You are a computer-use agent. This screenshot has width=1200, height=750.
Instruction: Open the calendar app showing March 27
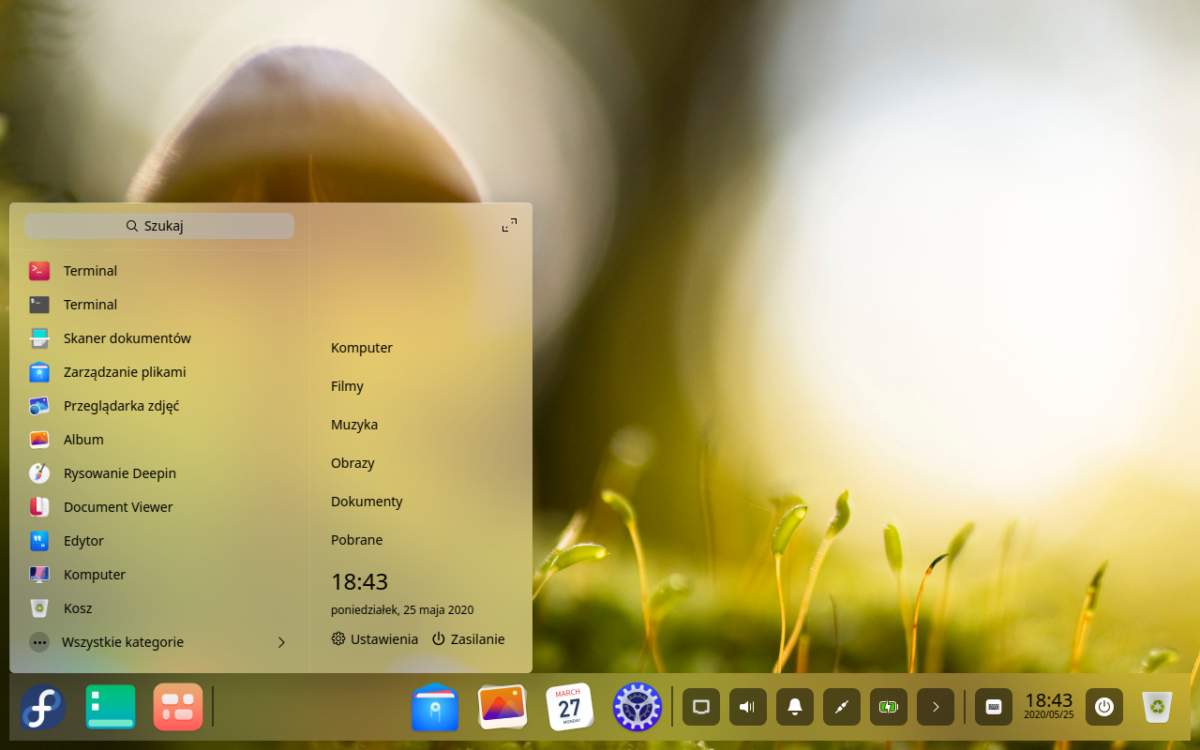pos(569,706)
